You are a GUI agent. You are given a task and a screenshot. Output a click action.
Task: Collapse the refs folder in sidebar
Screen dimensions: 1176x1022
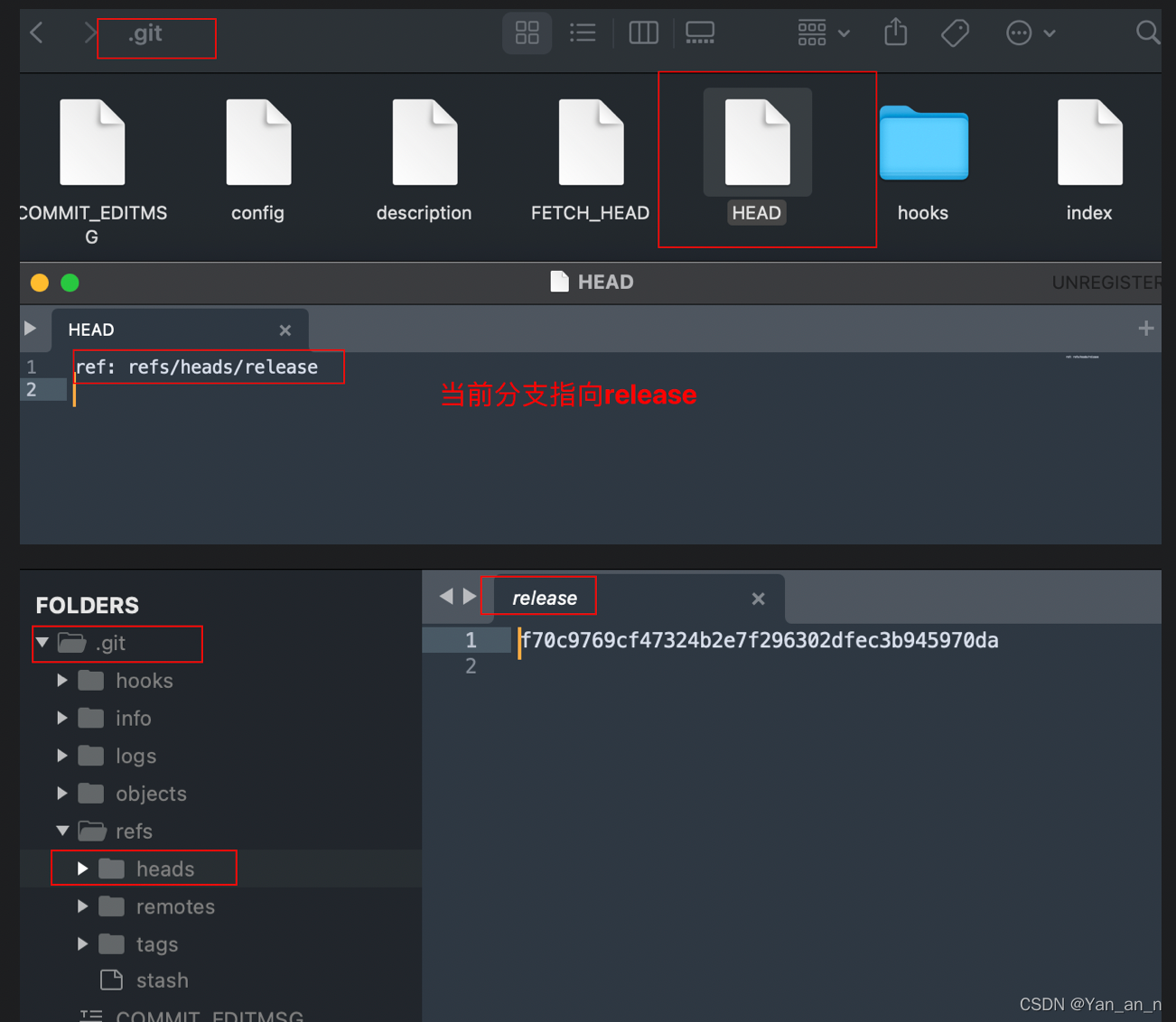click(x=62, y=831)
